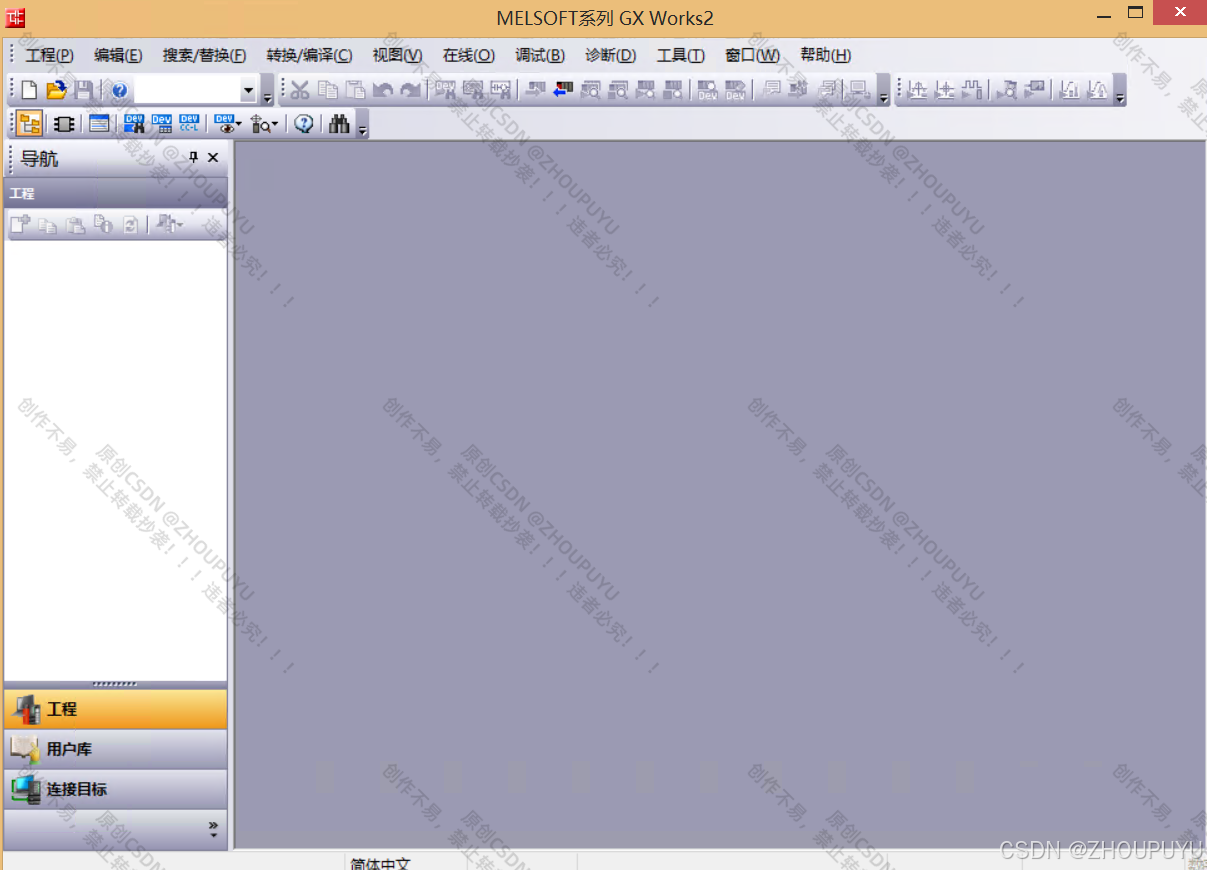Image resolution: width=1207 pixels, height=870 pixels.
Task: Open the 搜索/替换(F) menu
Action: point(204,55)
